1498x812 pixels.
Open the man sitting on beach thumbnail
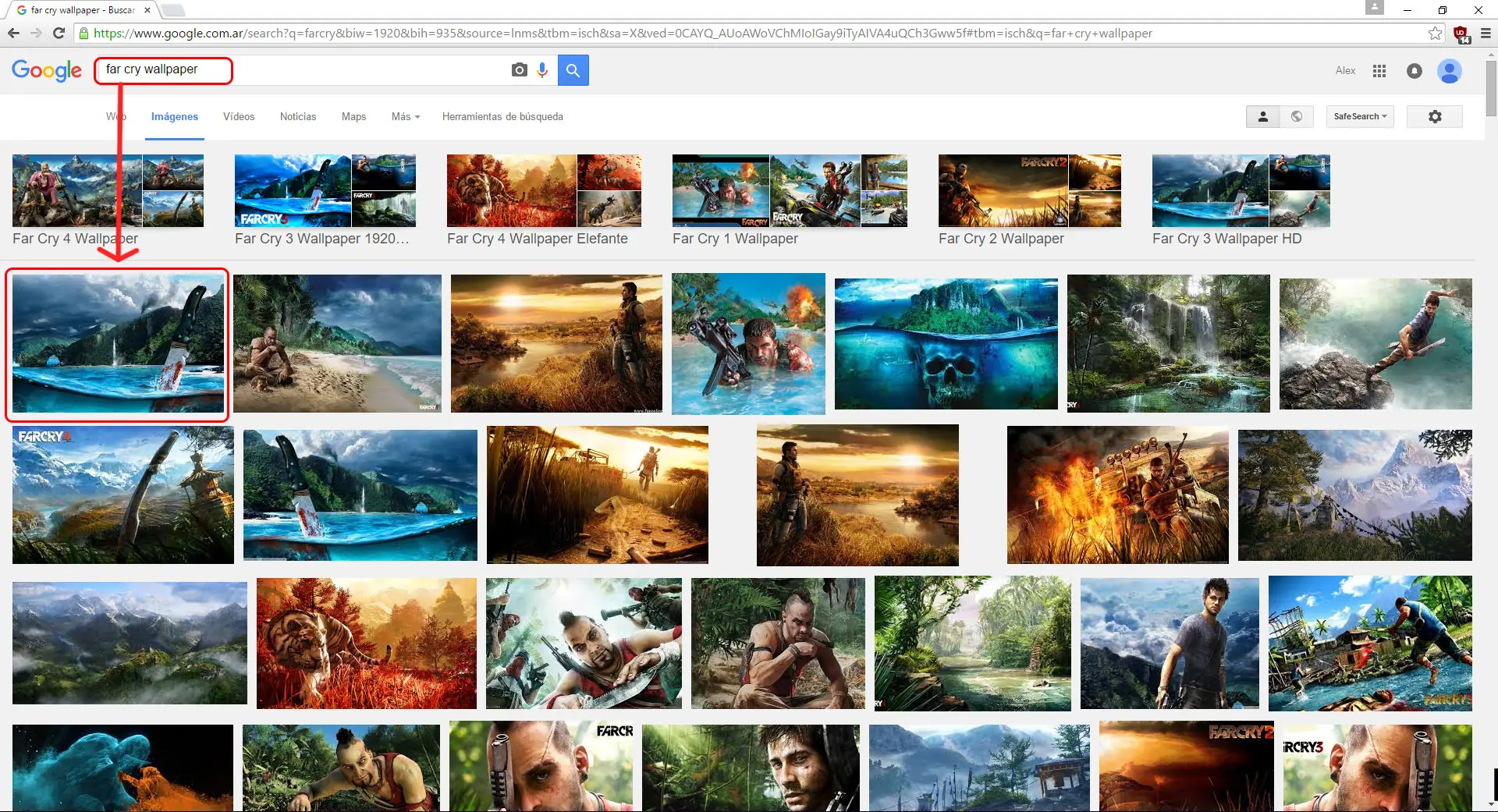tap(337, 343)
